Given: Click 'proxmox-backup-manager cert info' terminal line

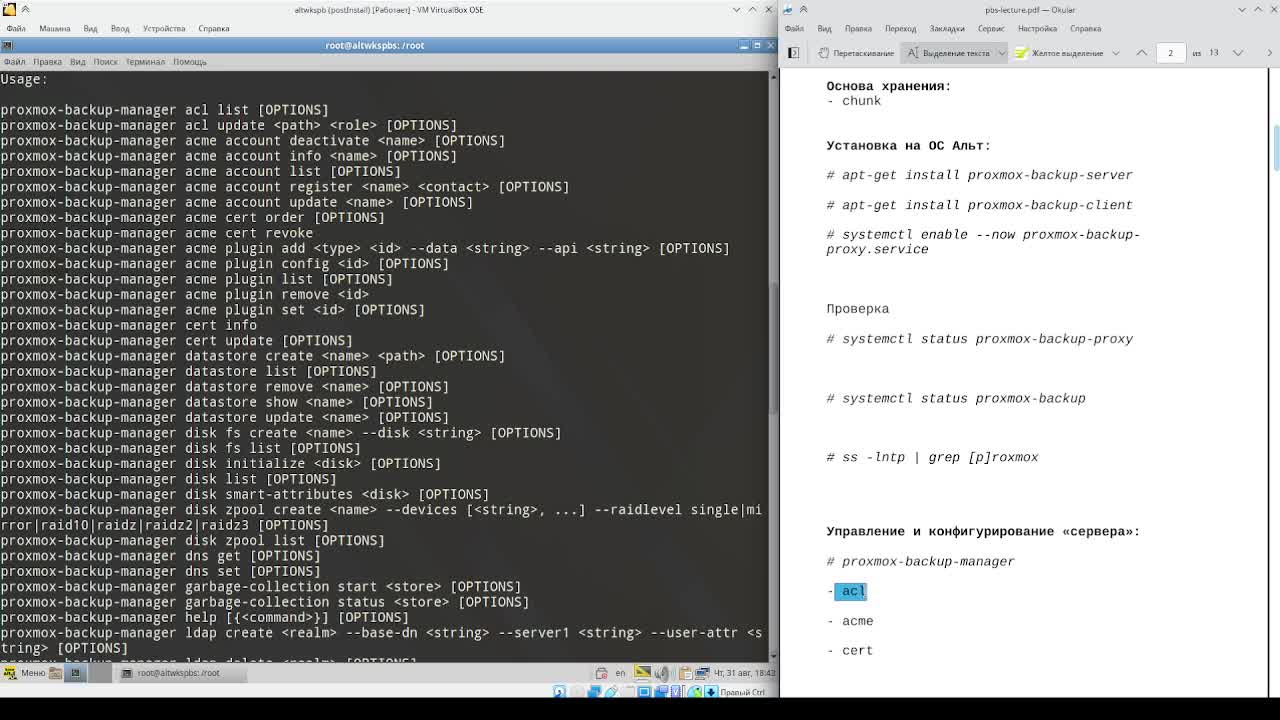Looking at the screenshot, I should pos(129,325).
